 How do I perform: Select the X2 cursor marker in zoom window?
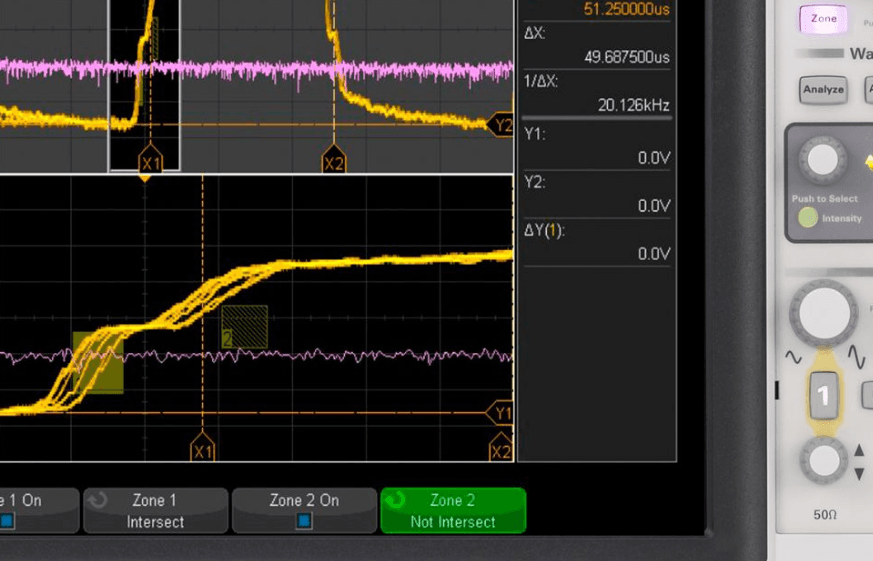coord(501,446)
